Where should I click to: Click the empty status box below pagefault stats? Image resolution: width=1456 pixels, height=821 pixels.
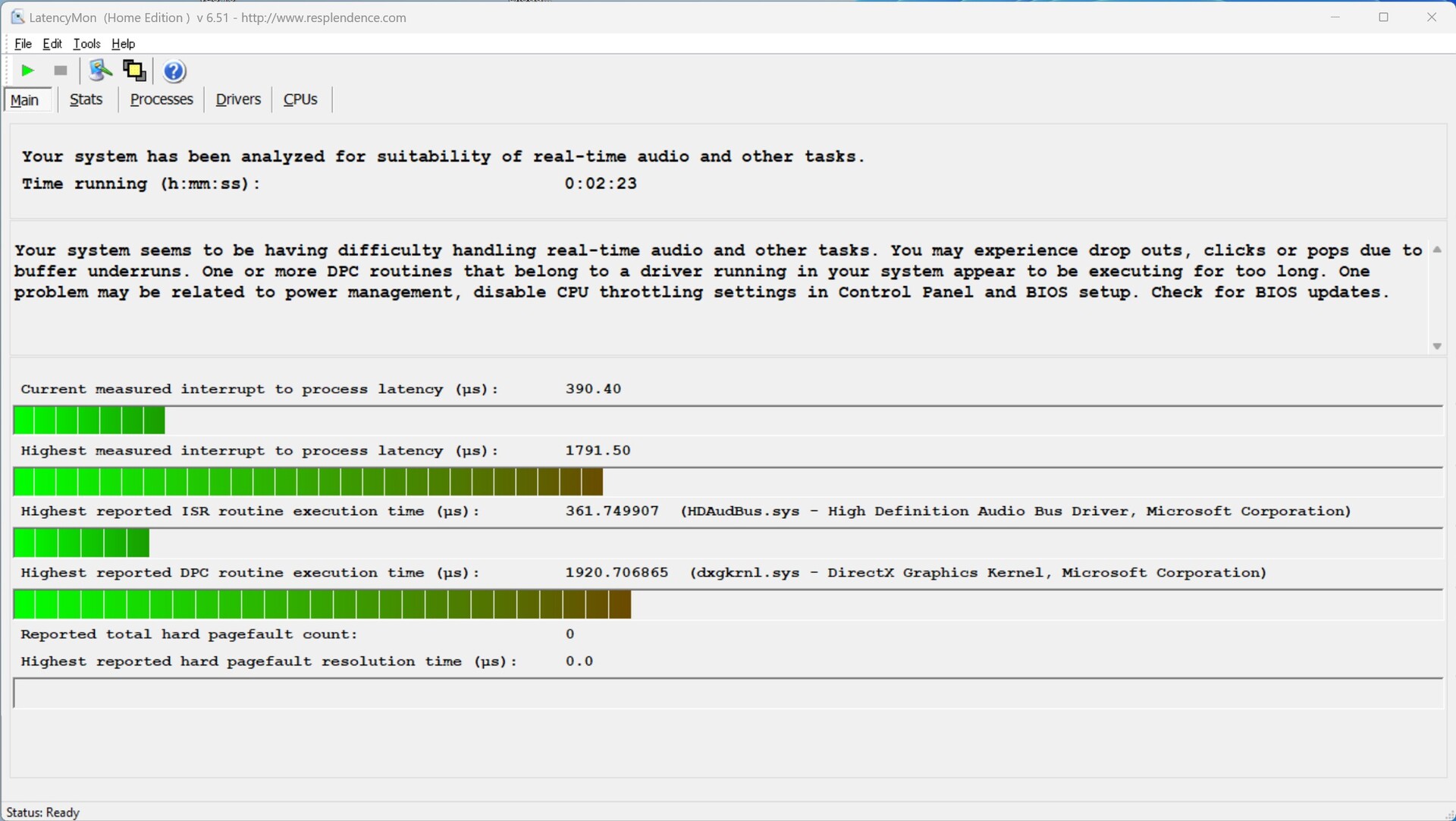point(728,694)
